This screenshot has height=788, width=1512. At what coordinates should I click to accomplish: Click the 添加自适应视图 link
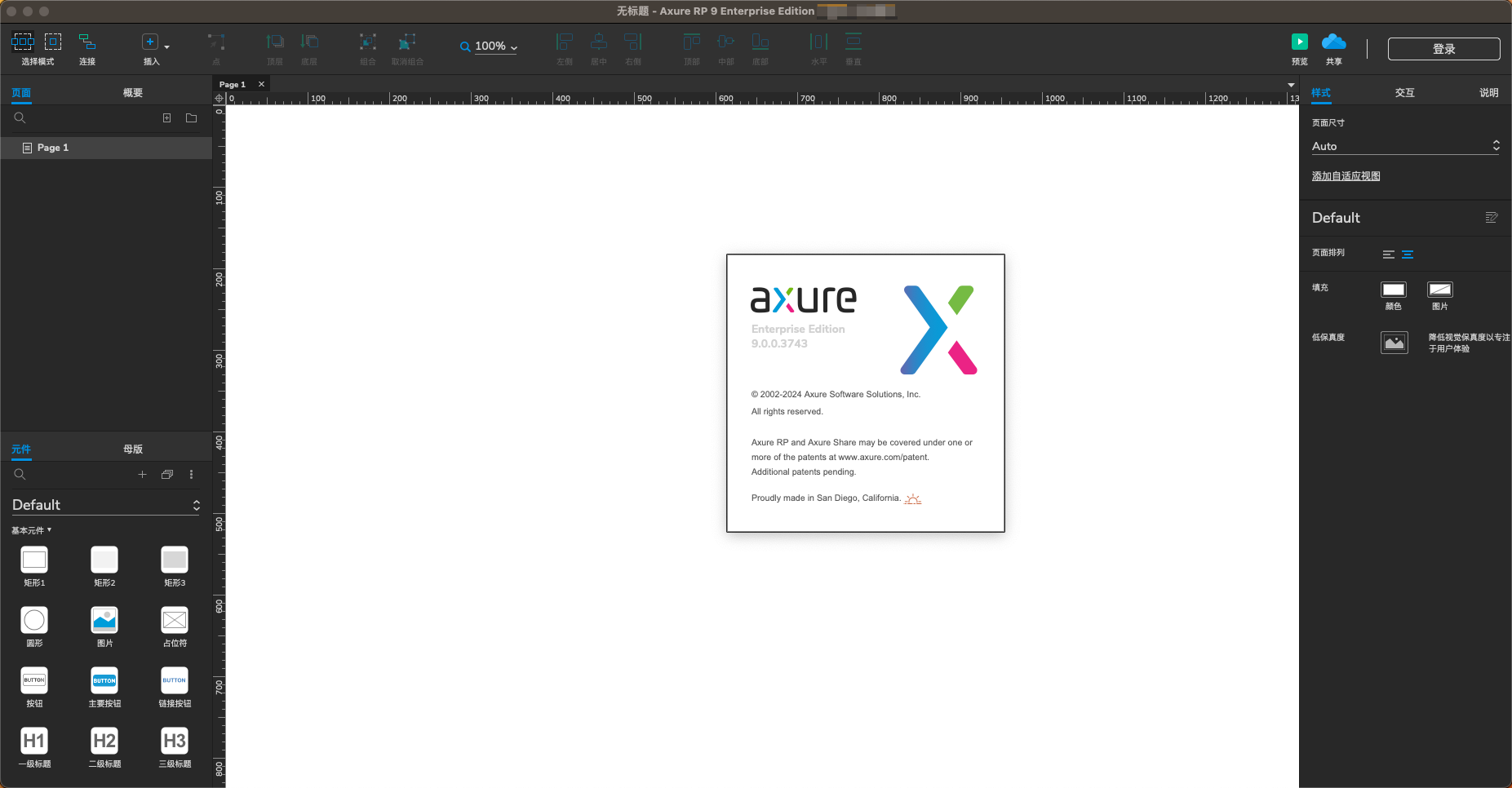(1346, 176)
